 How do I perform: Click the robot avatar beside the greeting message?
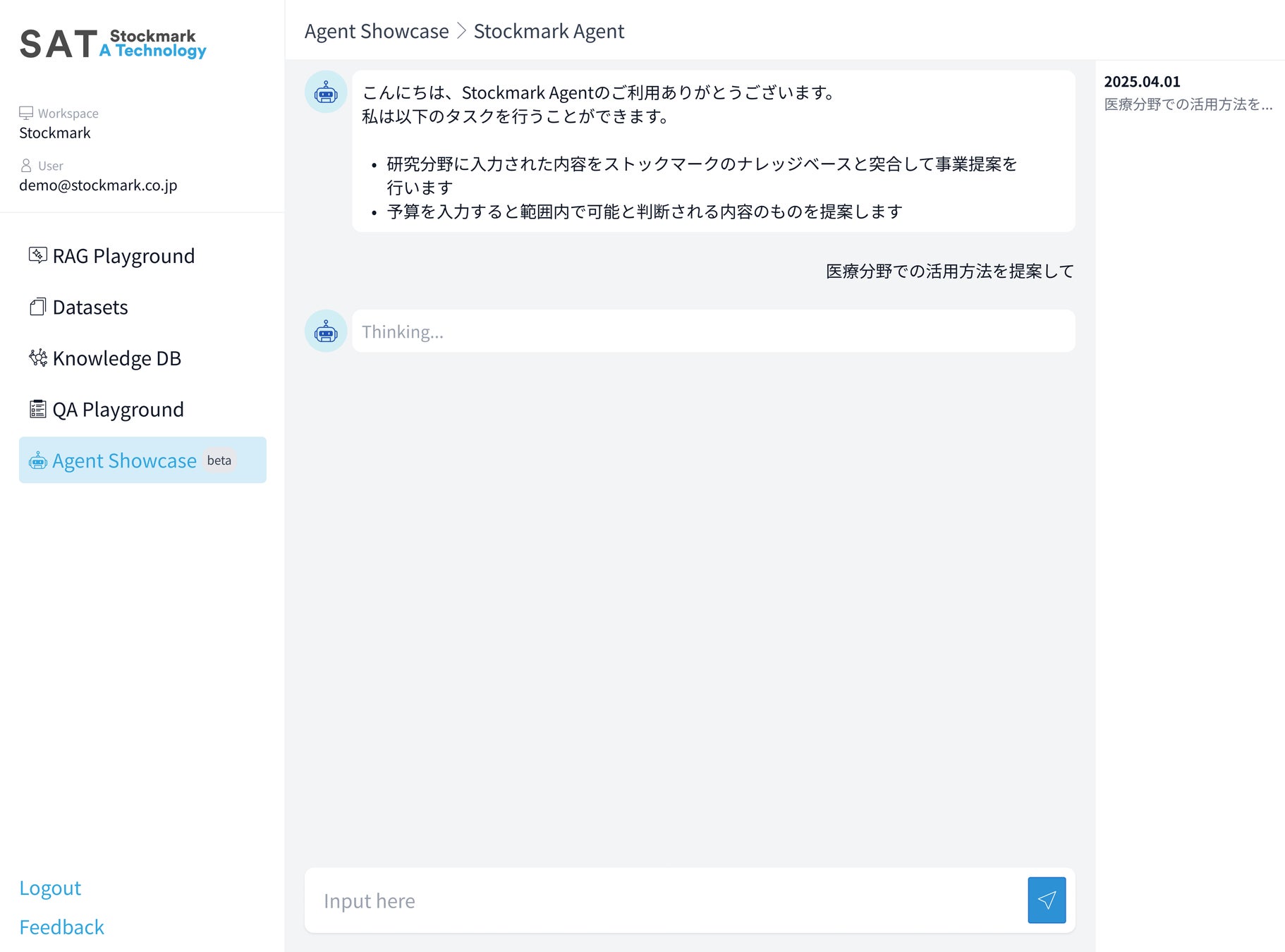326,92
